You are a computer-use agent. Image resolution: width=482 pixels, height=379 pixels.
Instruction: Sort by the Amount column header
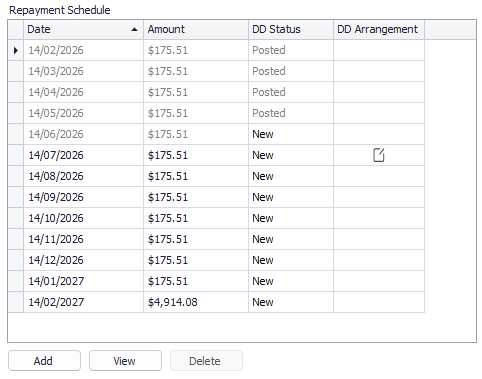point(196,29)
